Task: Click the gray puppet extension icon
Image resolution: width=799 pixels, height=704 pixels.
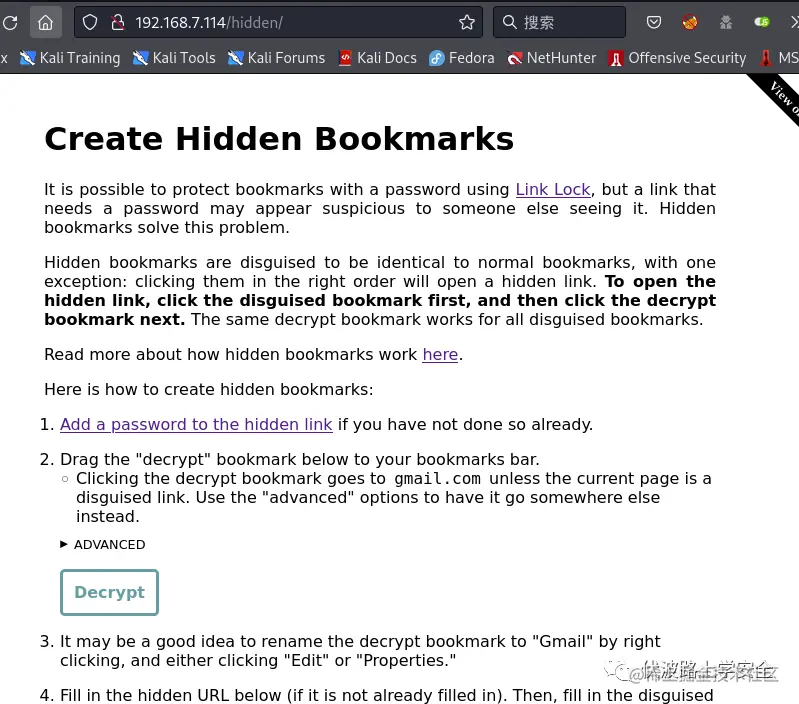Action: tap(726, 22)
